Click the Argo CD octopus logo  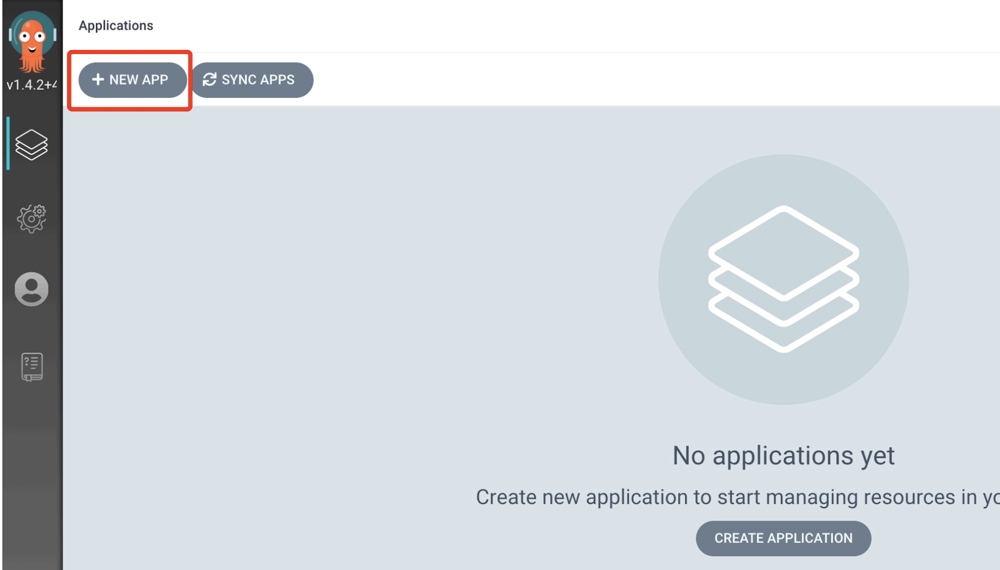32,41
